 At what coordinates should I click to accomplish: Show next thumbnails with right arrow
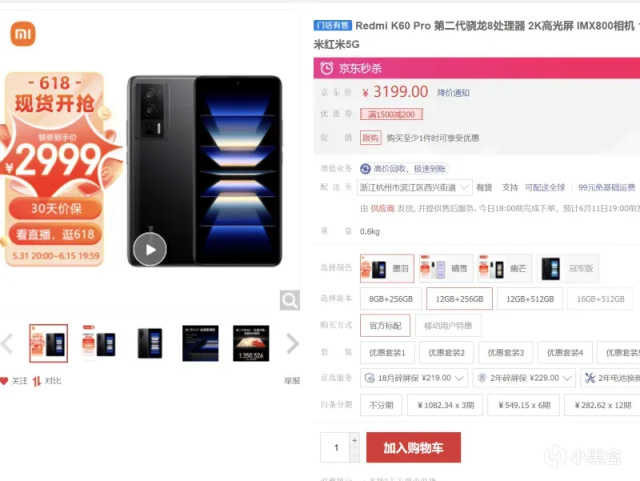pyautogui.click(x=293, y=343)
